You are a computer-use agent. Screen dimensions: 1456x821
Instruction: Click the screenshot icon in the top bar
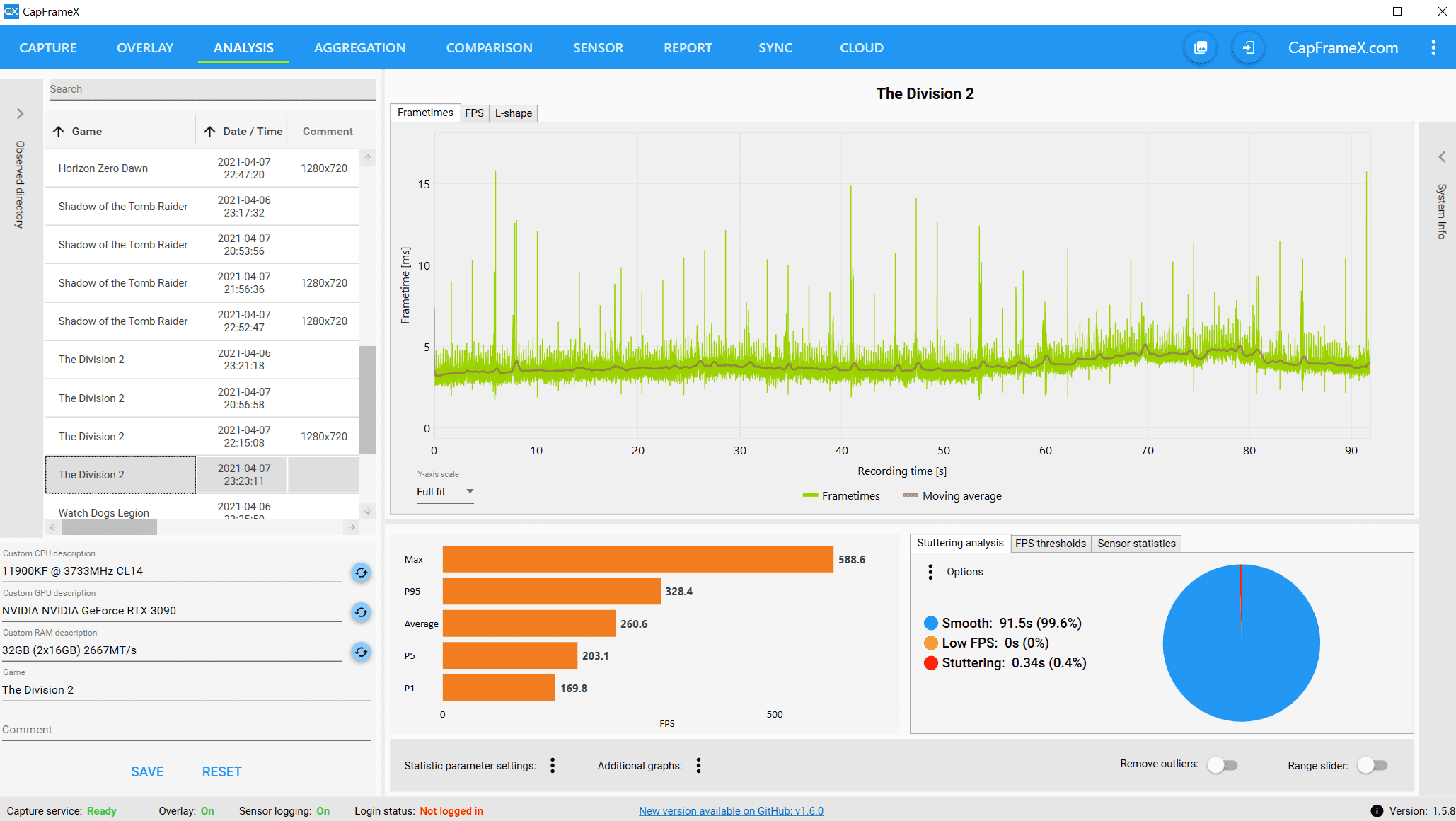1201,47
